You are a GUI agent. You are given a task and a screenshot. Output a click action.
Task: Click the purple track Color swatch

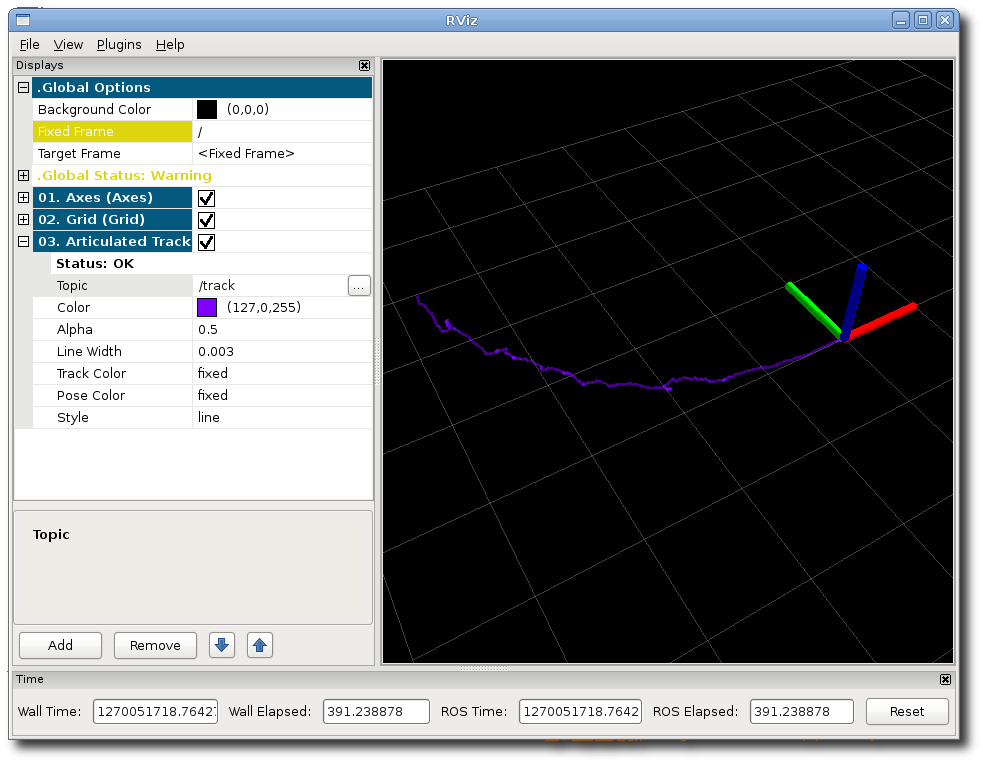(207, 308)
